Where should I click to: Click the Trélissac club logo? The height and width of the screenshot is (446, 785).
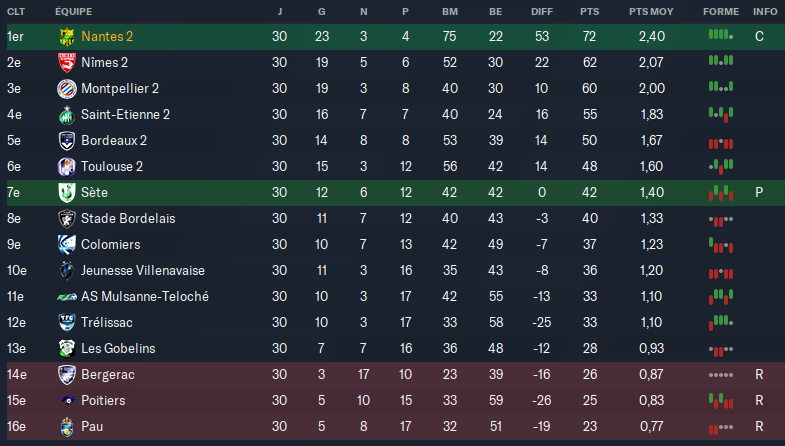coord(66,322)
